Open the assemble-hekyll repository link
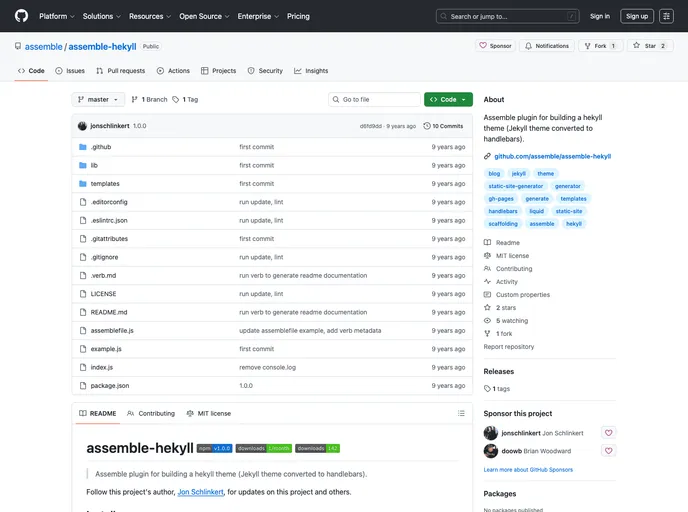Viewport: 688px width, 512px height. coord(102,47)
